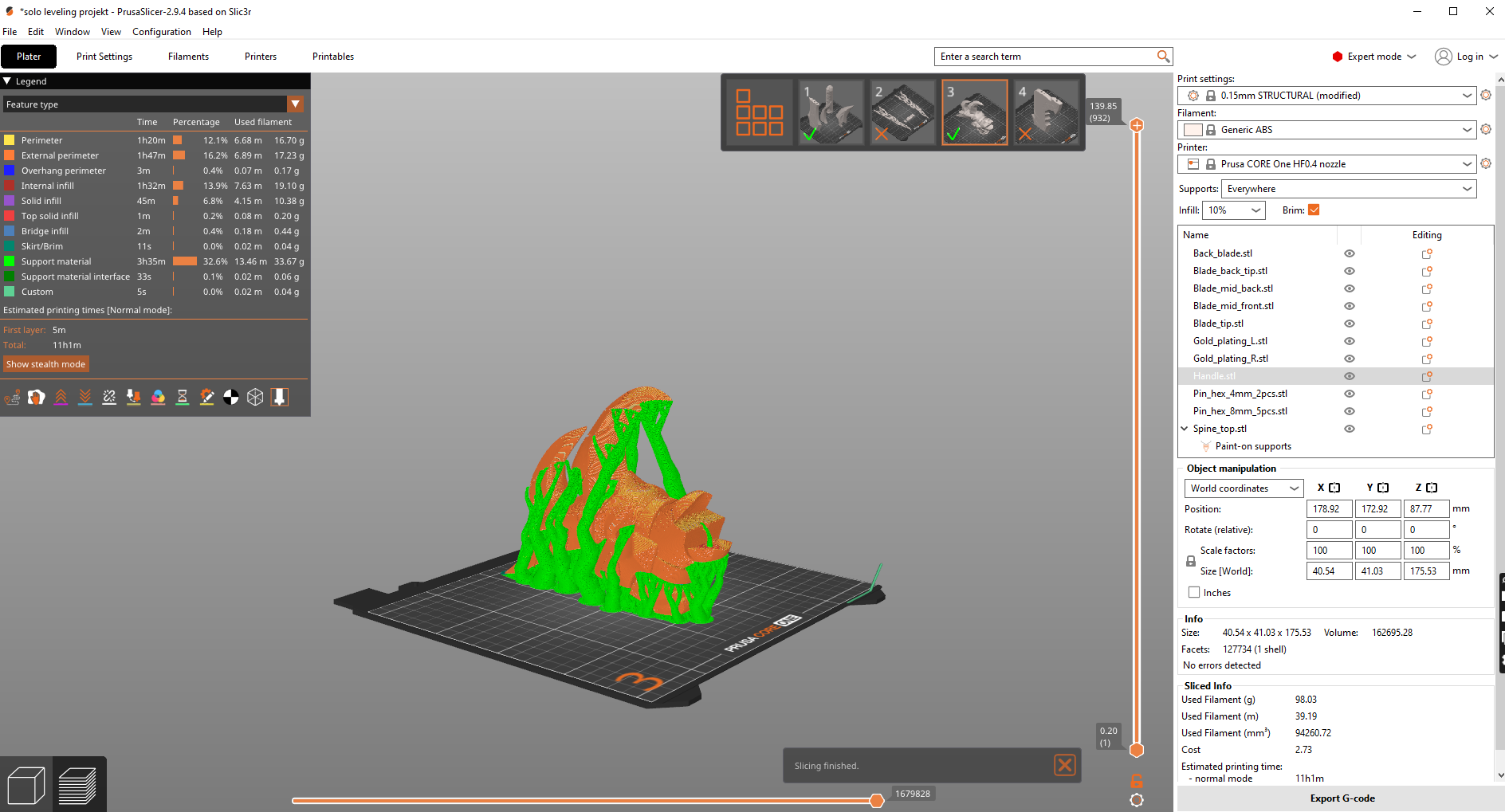The height and width of the screenshot is (812, 1505).
Task: Open the World coordinates dropdown
Action: click(1244, 488)
